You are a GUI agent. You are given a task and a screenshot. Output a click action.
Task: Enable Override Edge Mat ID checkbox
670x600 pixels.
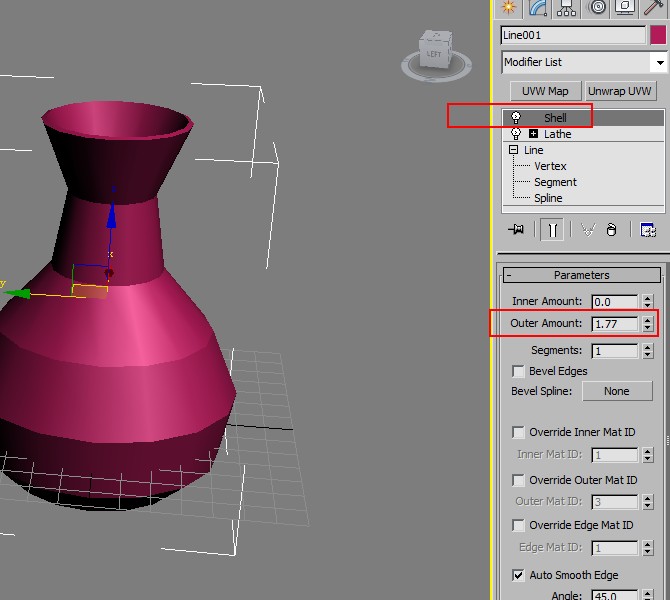(518, 525)
